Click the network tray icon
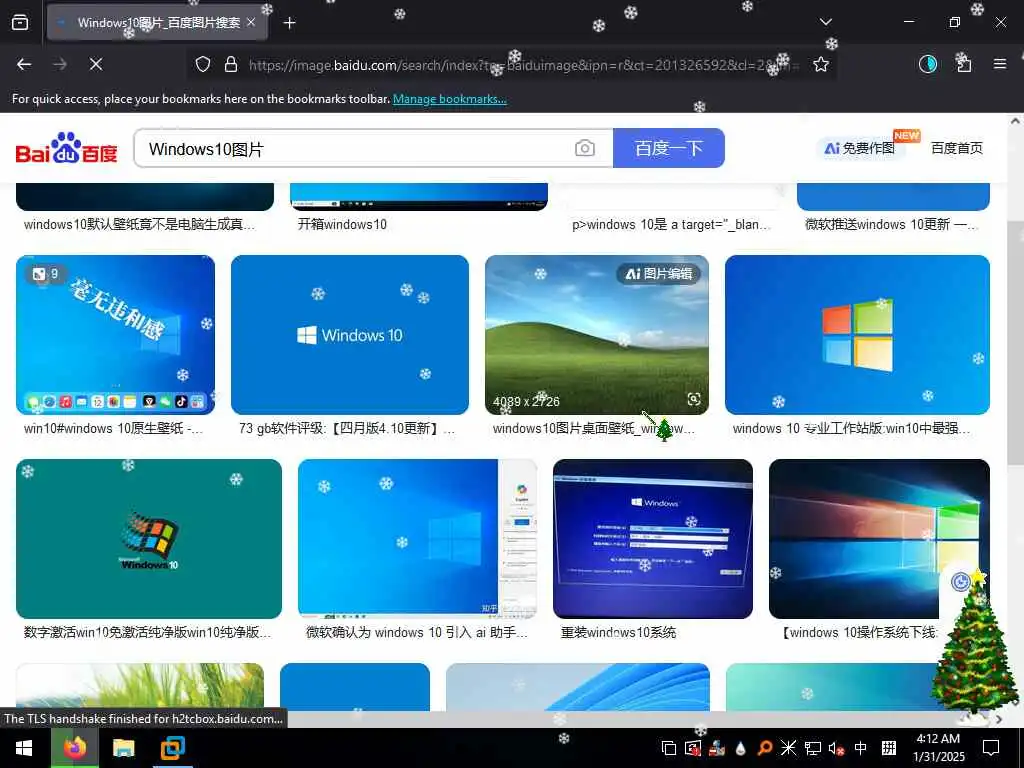Image resolution: width=1024 pixels, height=768 pixels. [812, 748]
